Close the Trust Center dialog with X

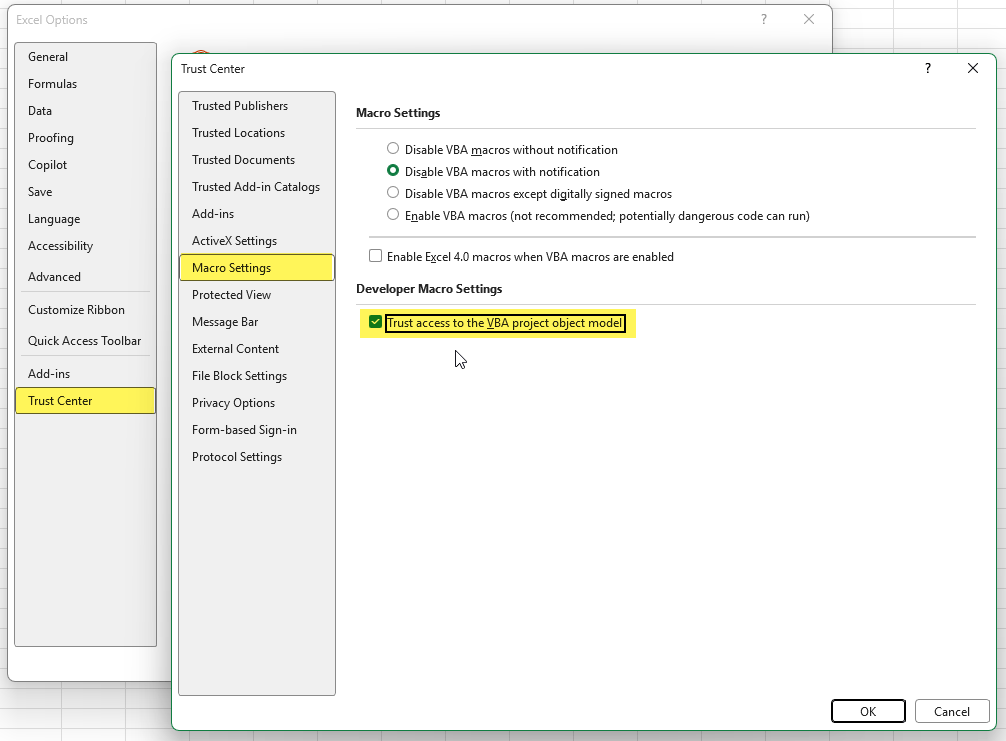(x=973, y=69)
